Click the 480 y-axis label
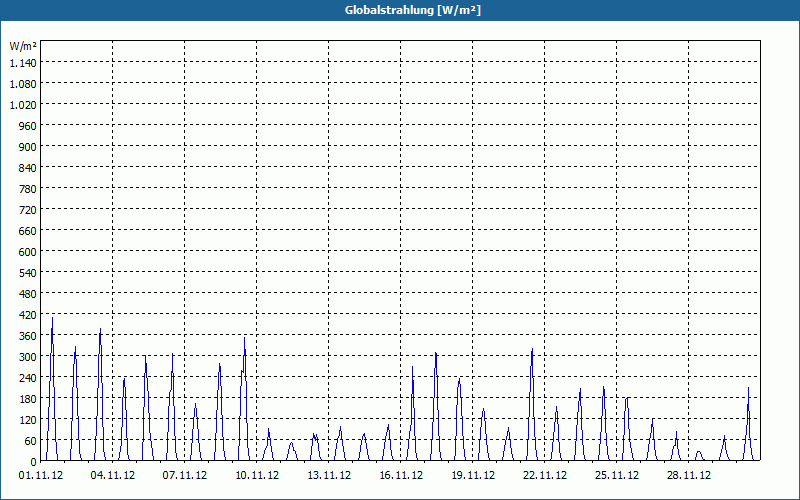The height and width of the screenshot is (500, 800). point(28,294)
